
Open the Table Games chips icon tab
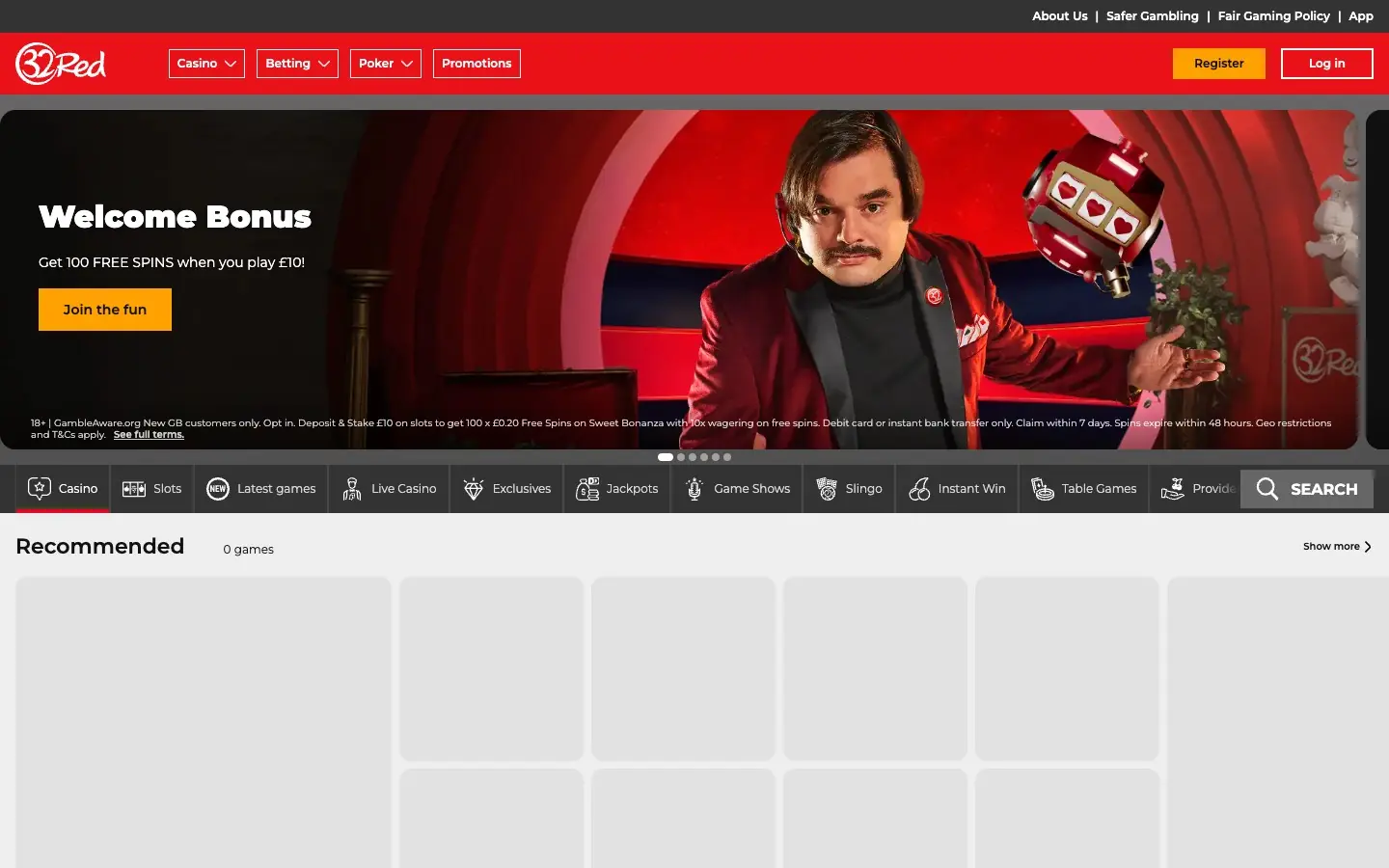pos(1084,489)
